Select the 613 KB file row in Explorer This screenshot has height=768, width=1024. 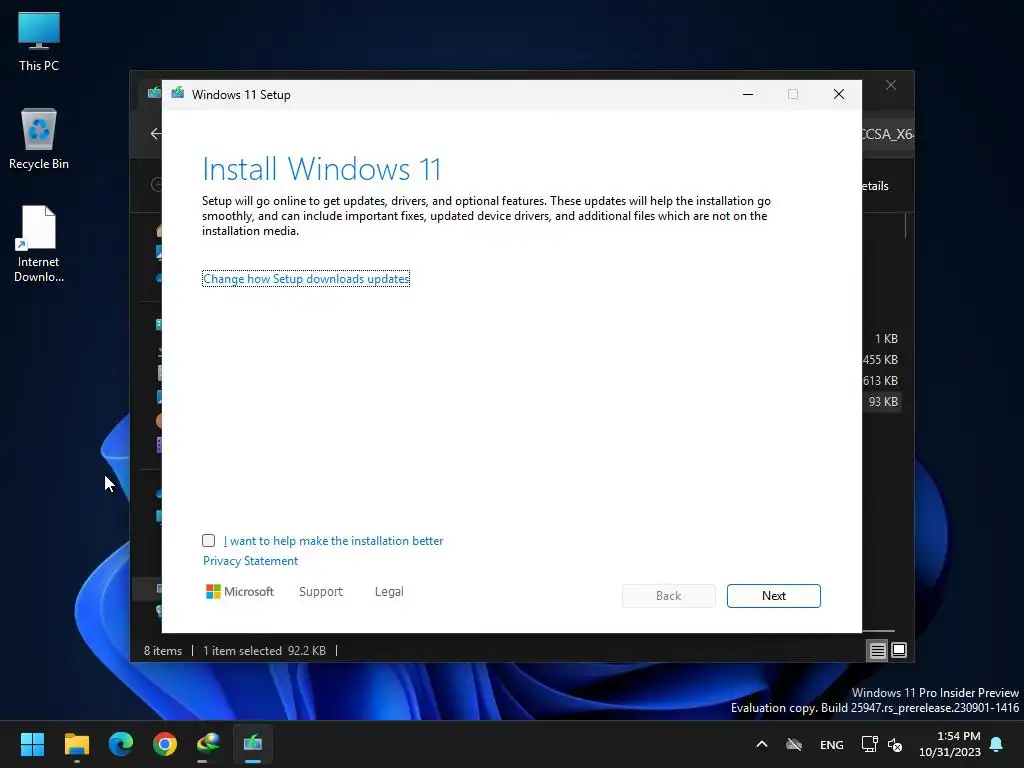coord(880,381)
